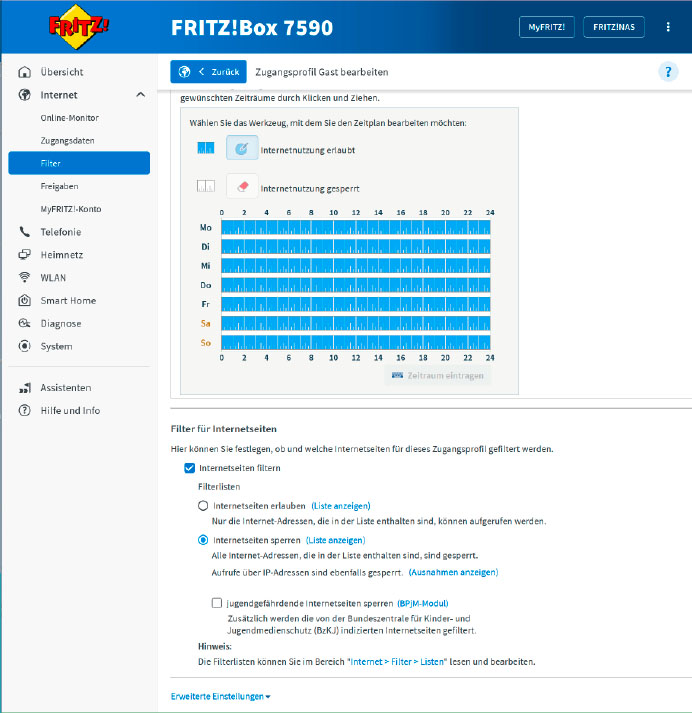Open Diagnose menu
The height and width of the screenshot is (713, 692).
click(x=61, y=323)
